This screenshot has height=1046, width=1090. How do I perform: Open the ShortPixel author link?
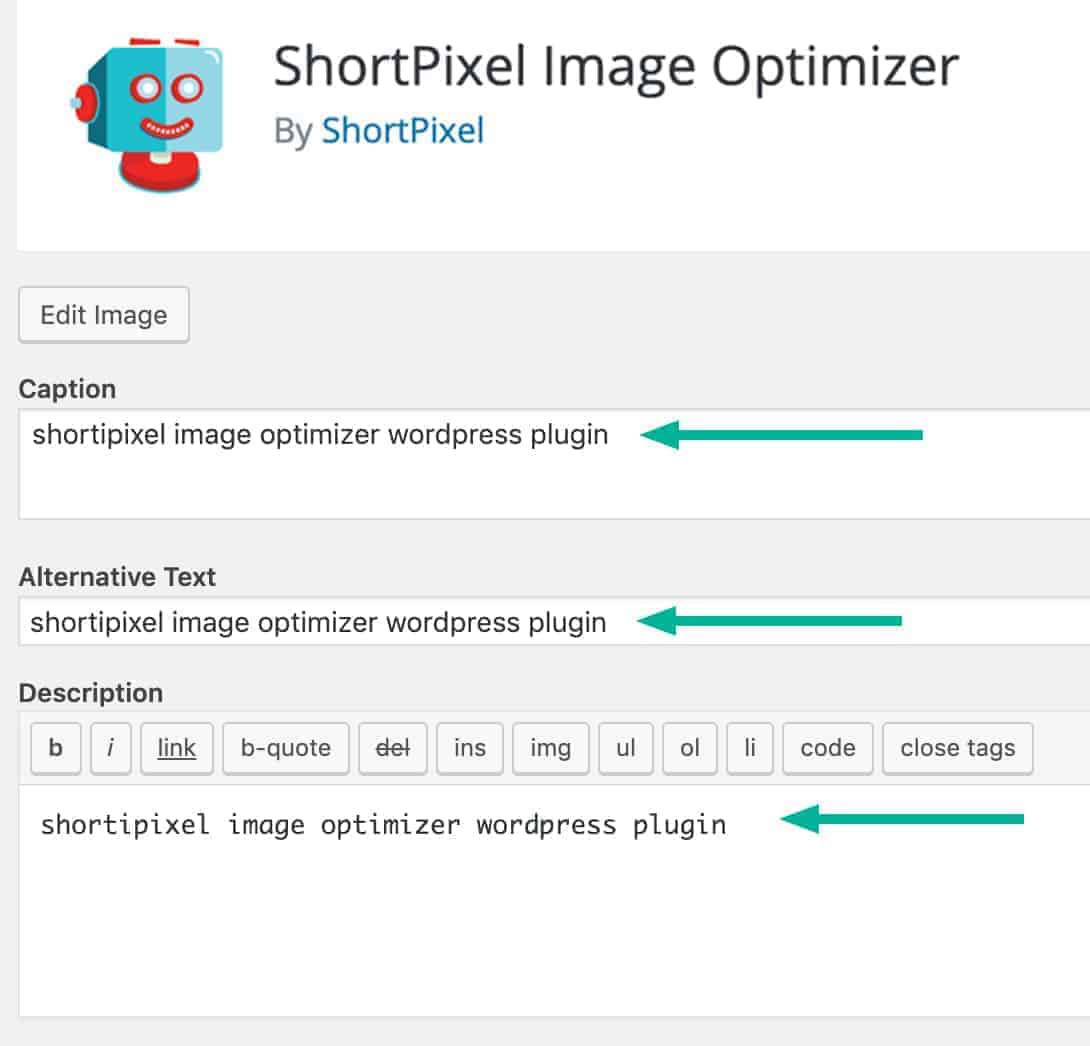click(402, 131)
